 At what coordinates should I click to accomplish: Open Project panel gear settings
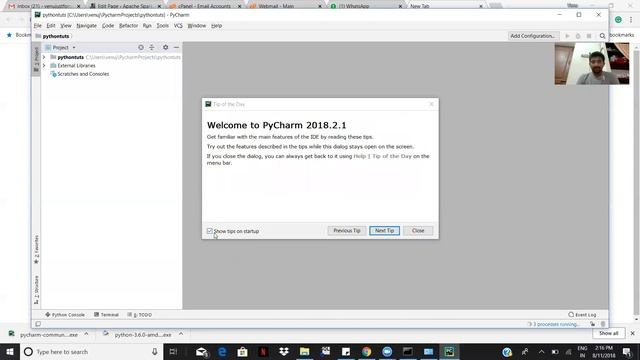point(165,47)
